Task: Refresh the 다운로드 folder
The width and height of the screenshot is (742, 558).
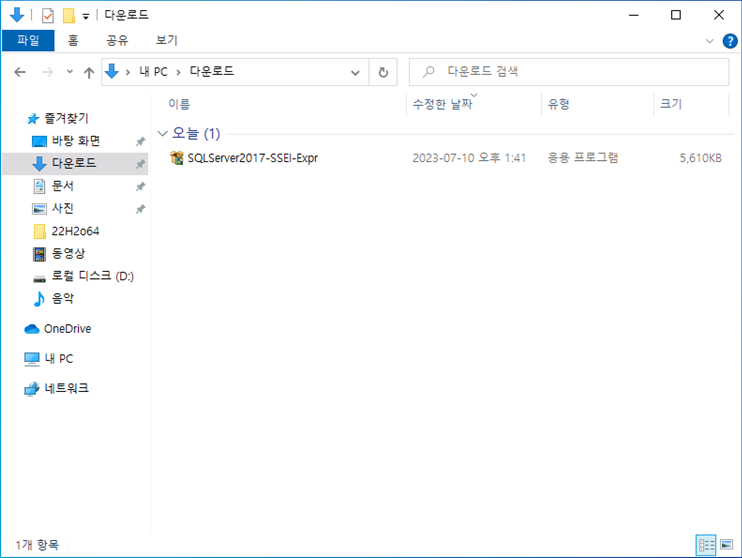Action: click(383, 72)
